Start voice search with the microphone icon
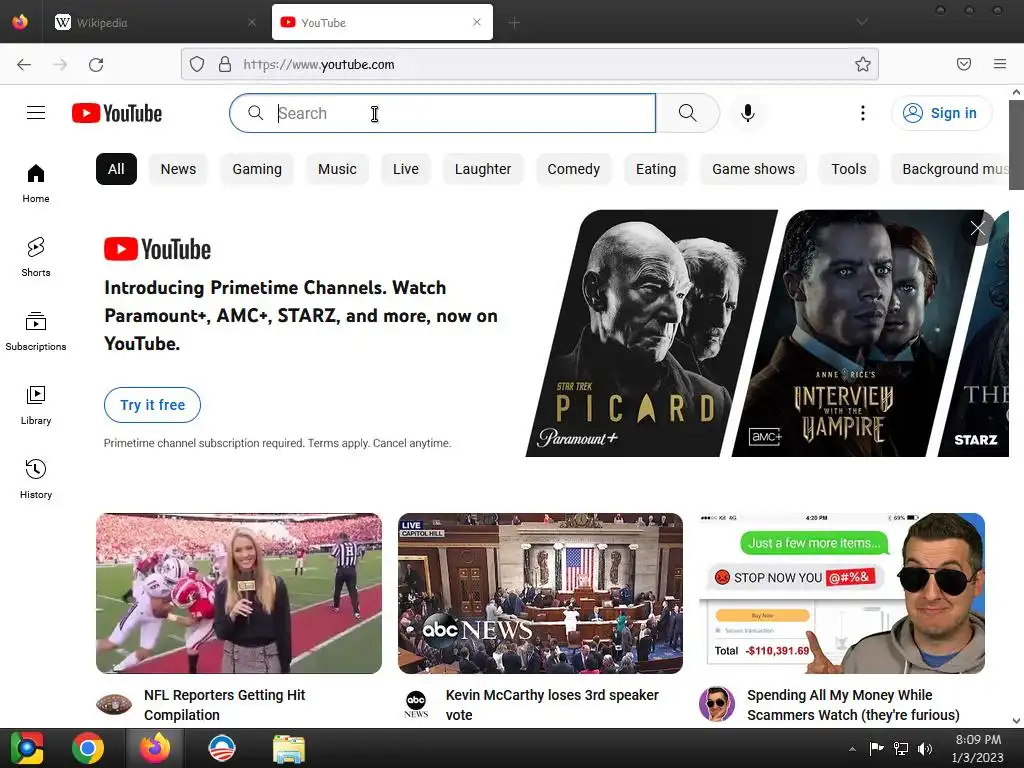The image size is (1024, 768). (748, 113)
